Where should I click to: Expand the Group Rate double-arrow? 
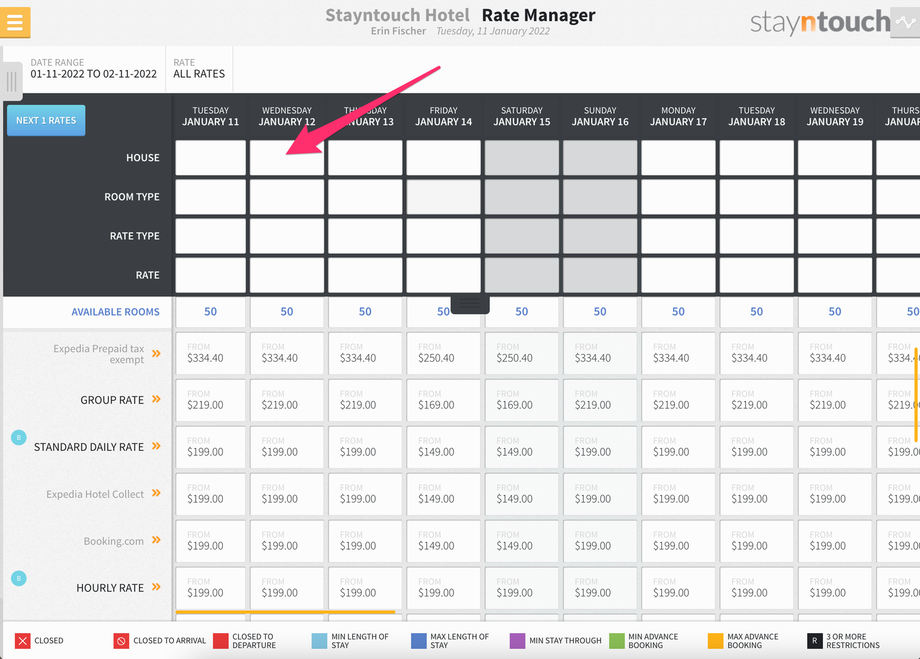156,399
